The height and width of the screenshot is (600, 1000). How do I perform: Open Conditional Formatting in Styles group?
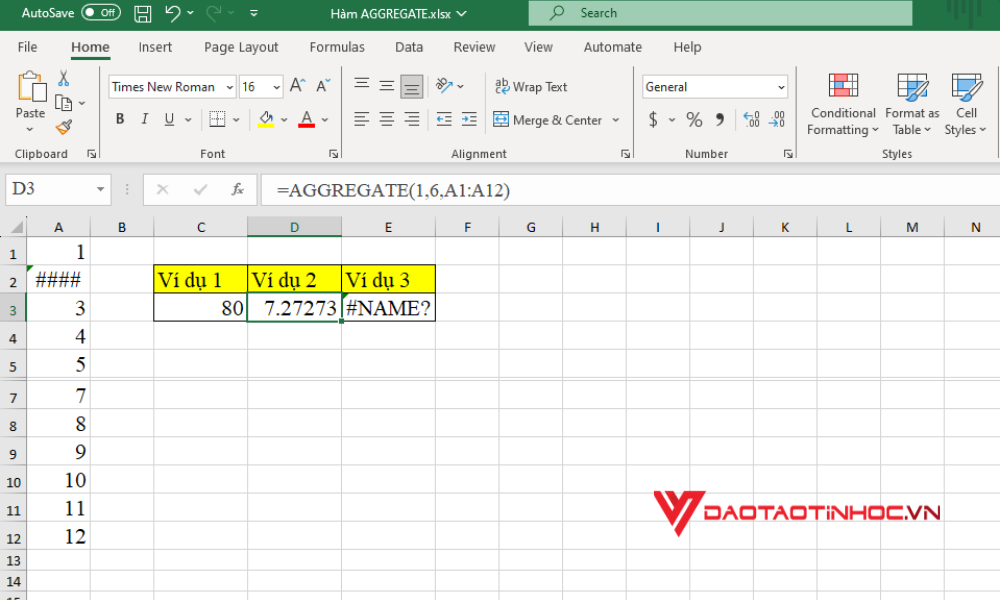click(x=842, y=104)
